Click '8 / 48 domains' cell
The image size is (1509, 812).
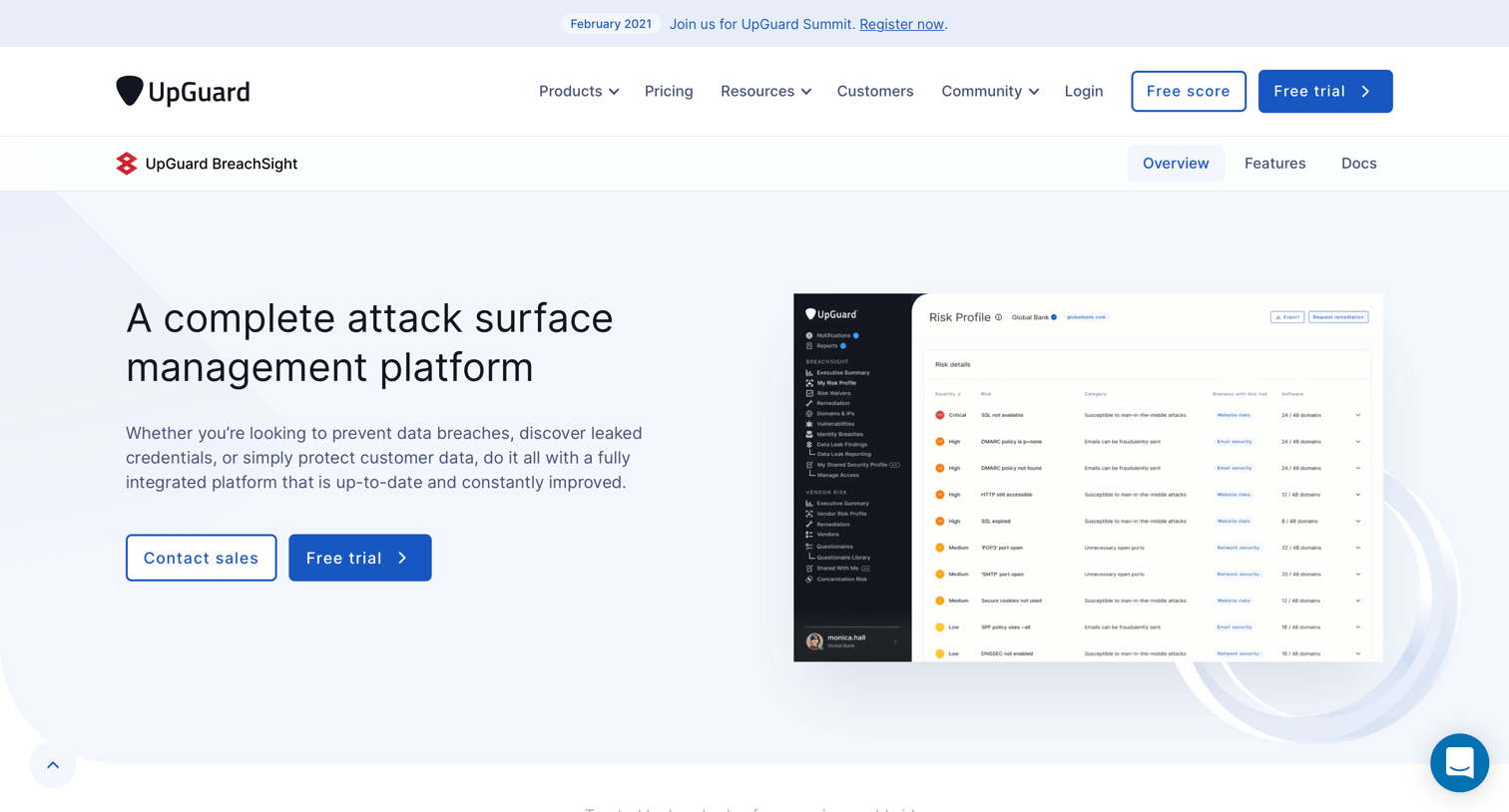[1299, 521]
